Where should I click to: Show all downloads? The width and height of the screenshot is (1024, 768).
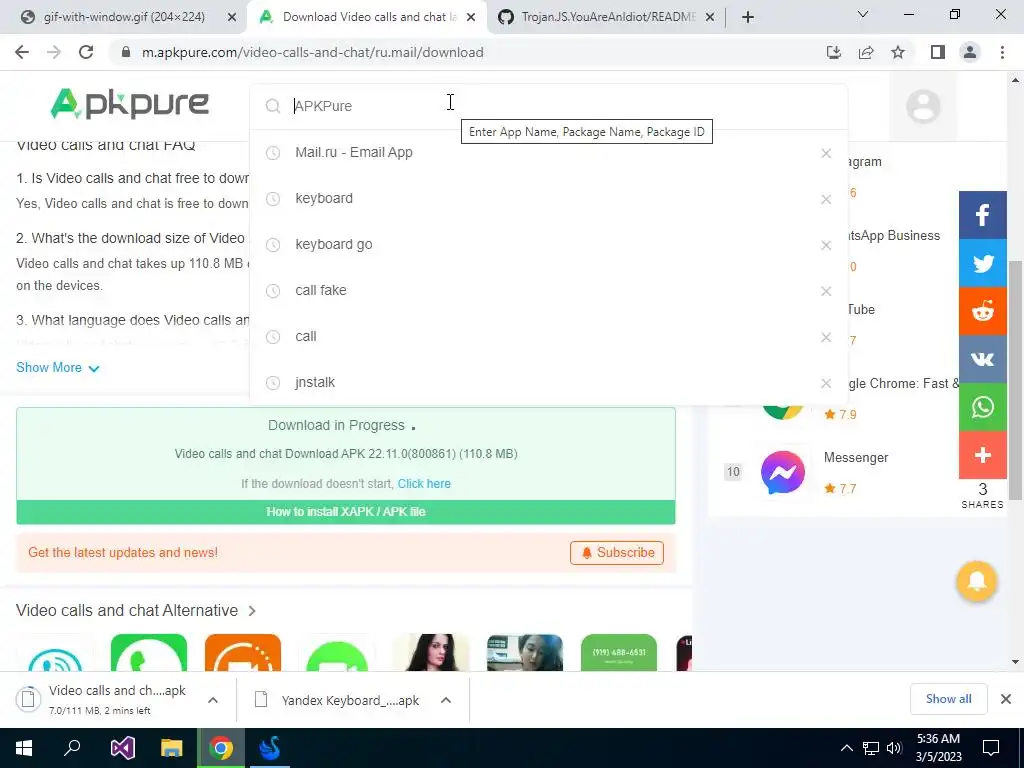(x=948, y=699)
